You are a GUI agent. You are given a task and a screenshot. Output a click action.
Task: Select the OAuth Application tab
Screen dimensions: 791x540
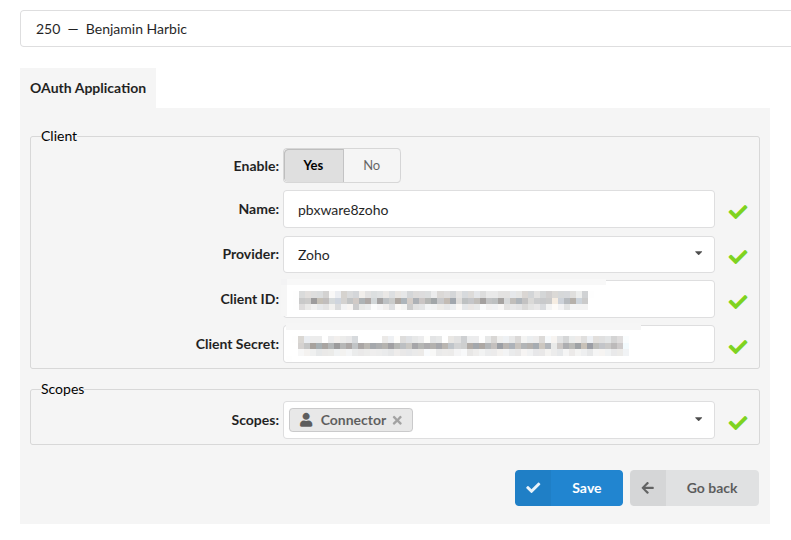88,88
